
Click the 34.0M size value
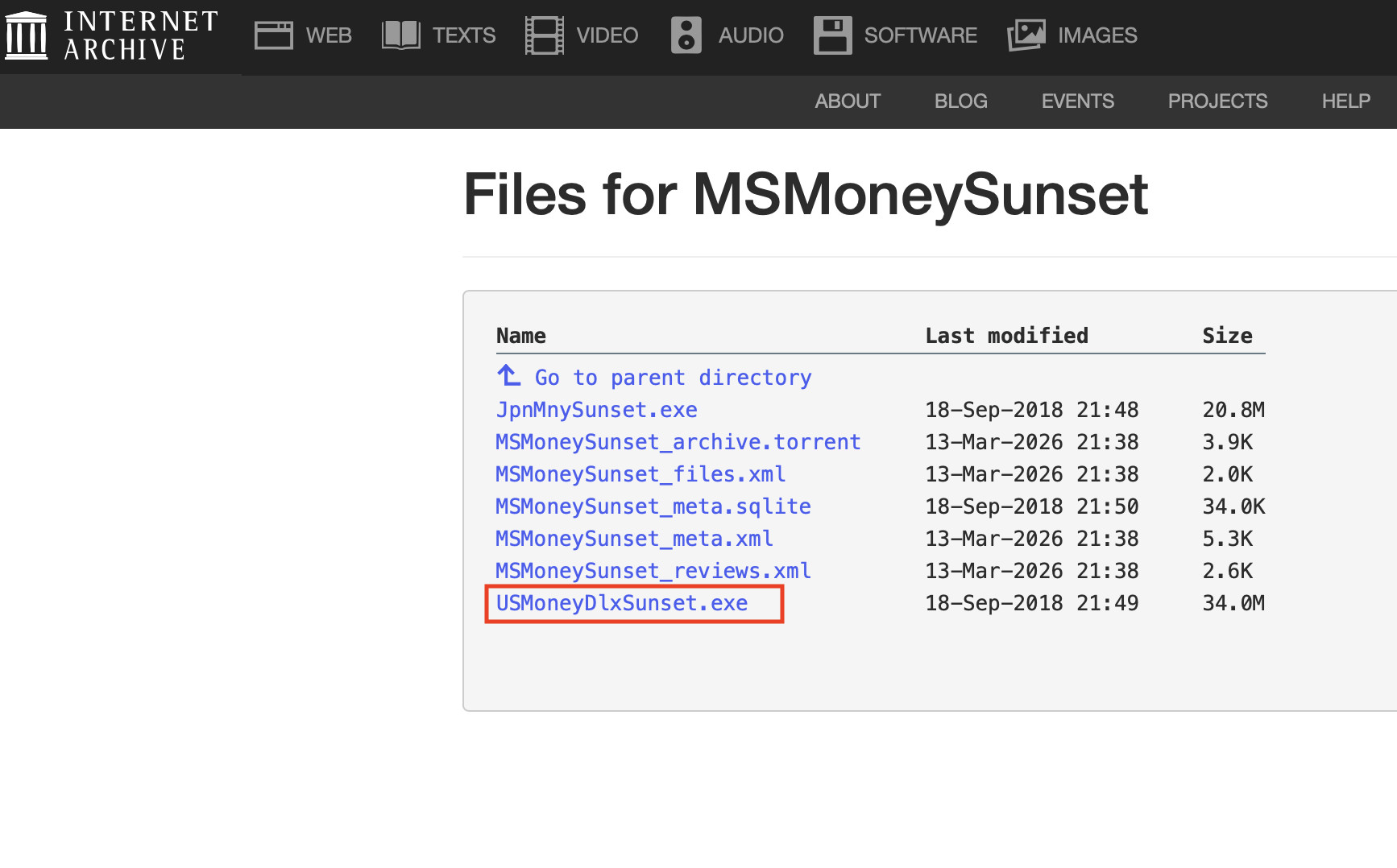1234,603
